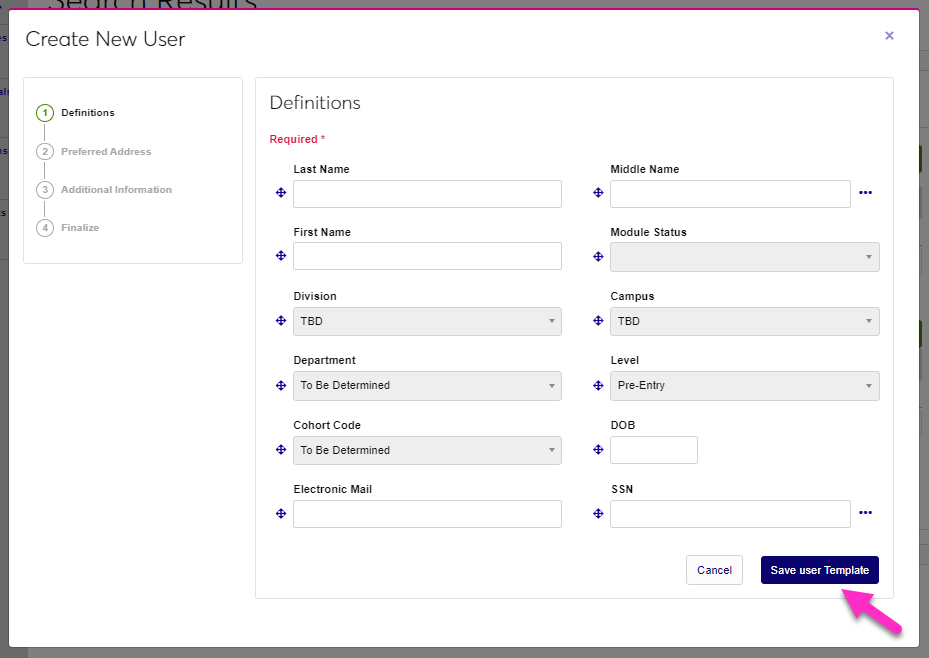Click the move handle beside First Name

tap(281, 256)
